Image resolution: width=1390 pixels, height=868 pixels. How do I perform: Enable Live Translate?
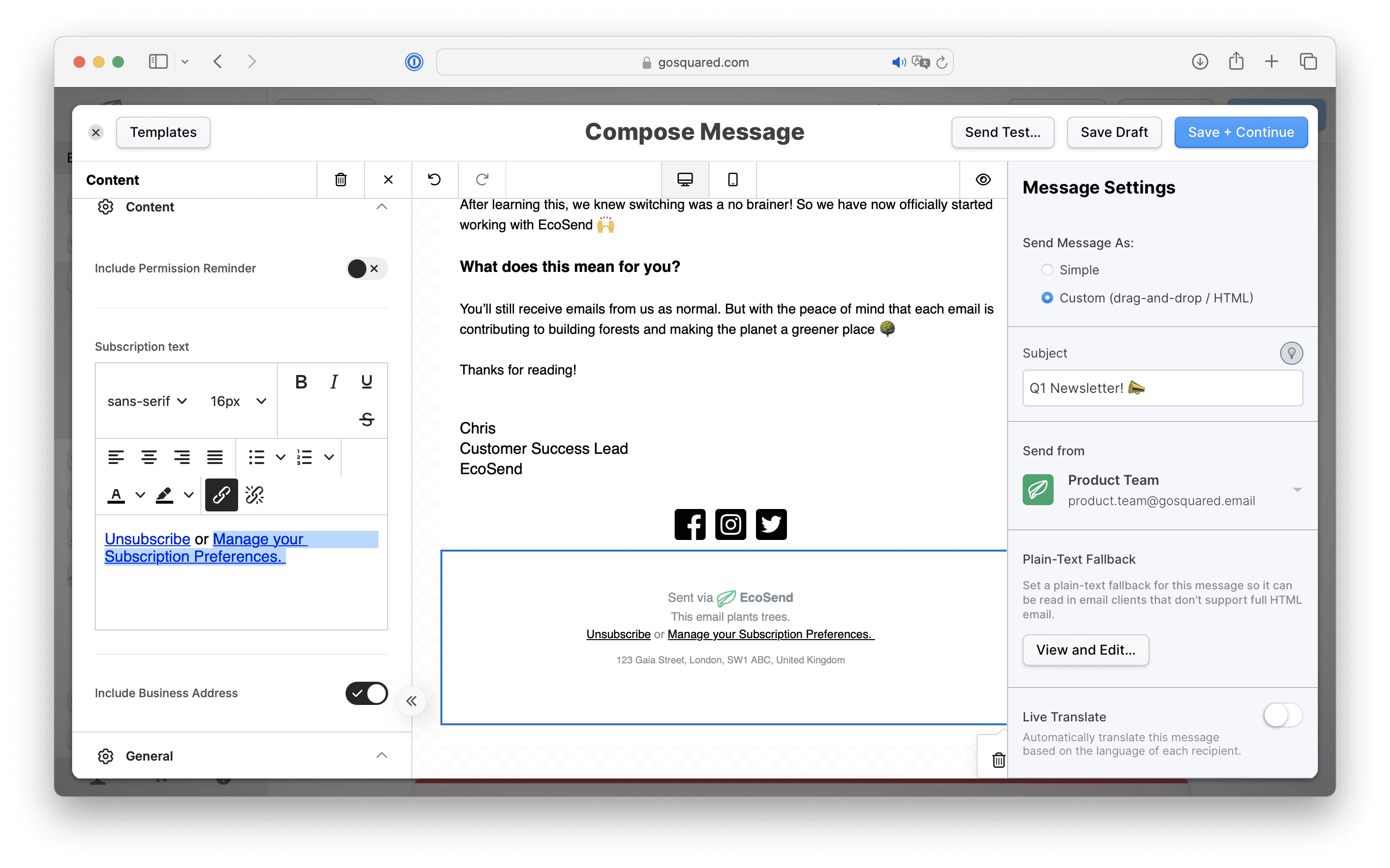(1283, 716)
